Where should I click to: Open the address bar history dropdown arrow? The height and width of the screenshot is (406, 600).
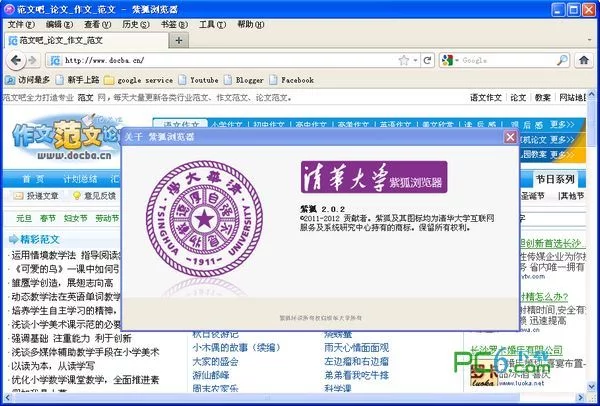[x=416, y=60]
